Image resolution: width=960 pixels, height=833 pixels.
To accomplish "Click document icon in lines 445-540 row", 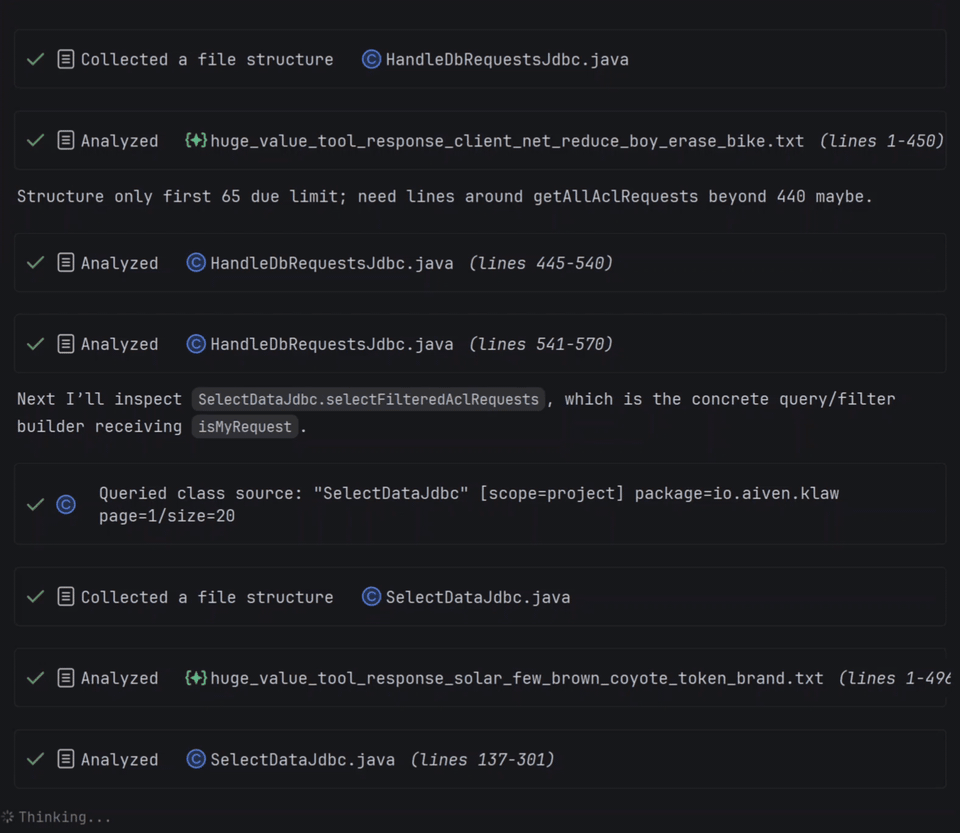I will click(x=66, y=263).
